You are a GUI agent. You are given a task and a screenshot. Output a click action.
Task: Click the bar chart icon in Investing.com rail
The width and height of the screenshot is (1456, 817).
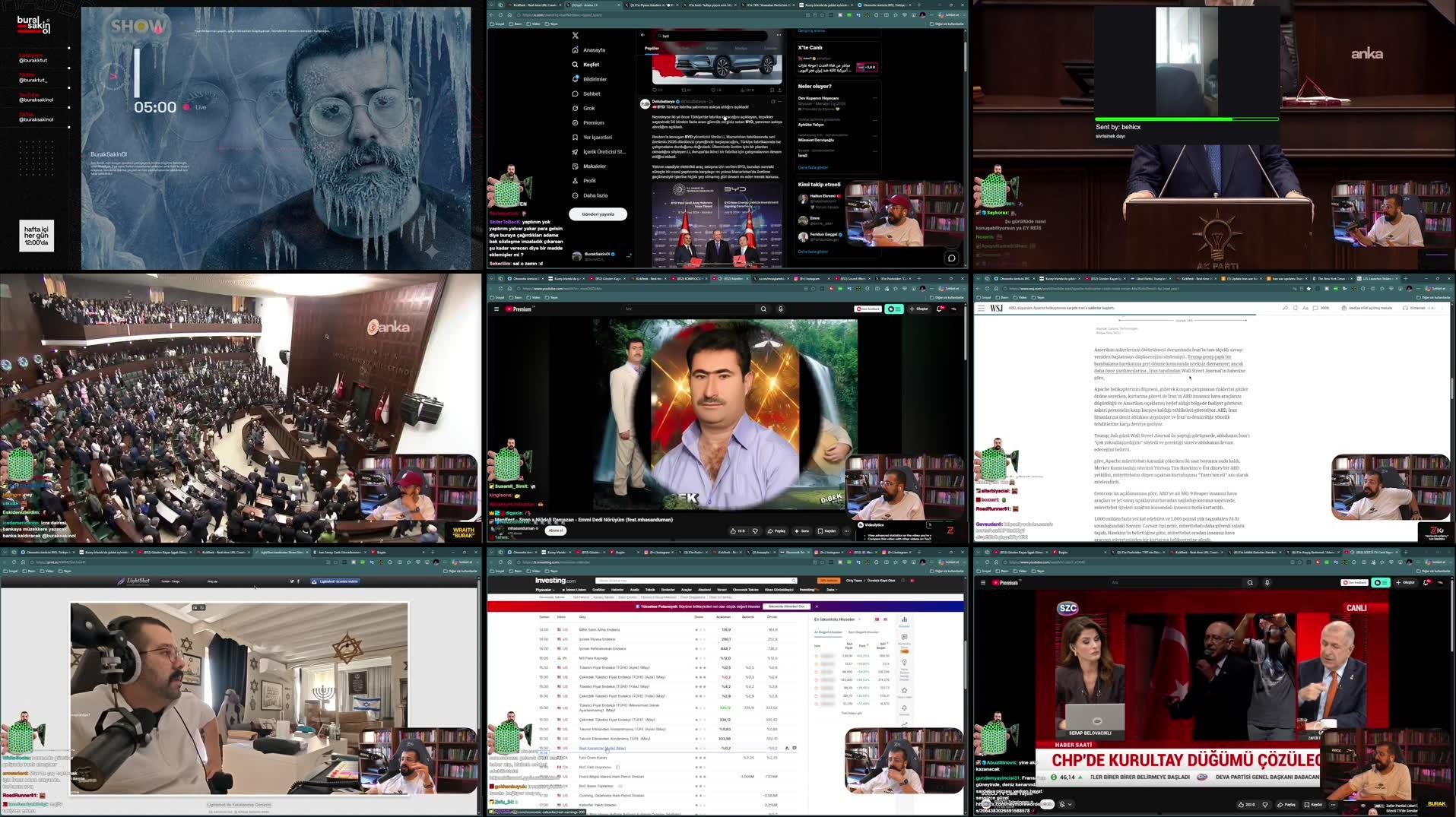[x=904, y=619]
